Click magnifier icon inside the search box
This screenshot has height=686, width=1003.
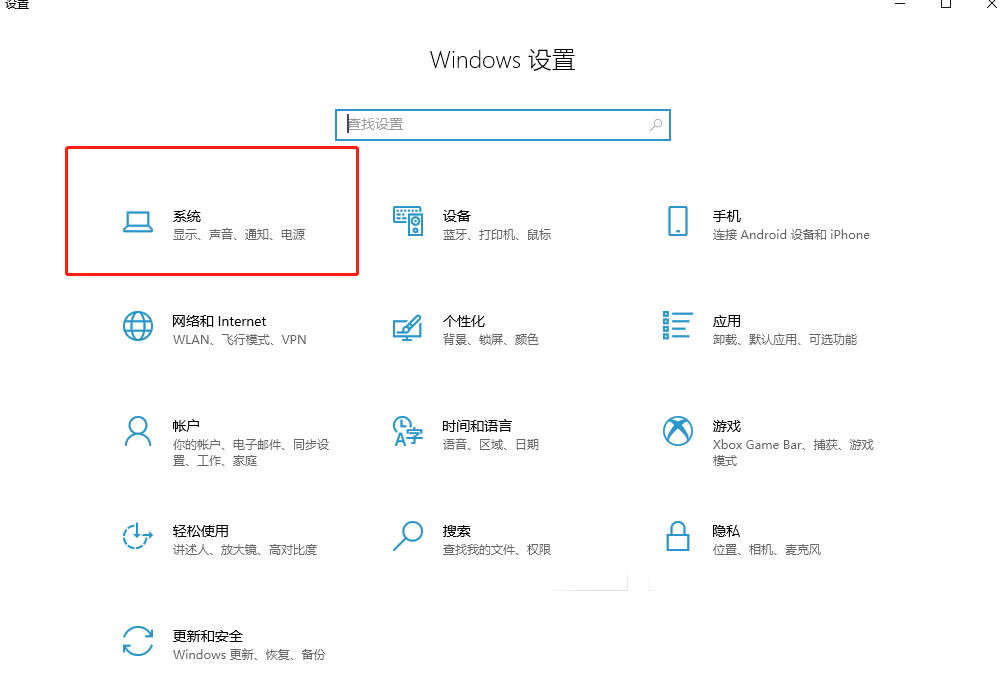coord(656,125)
